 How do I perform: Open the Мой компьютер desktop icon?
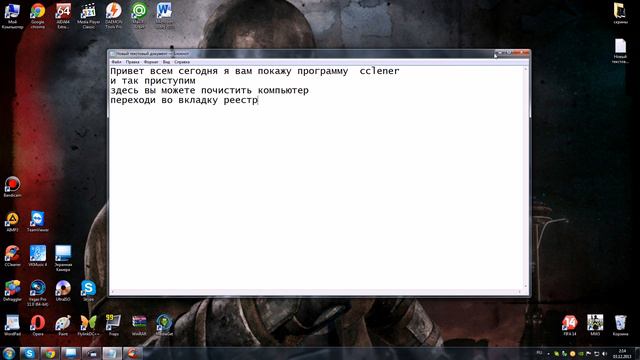12,16
